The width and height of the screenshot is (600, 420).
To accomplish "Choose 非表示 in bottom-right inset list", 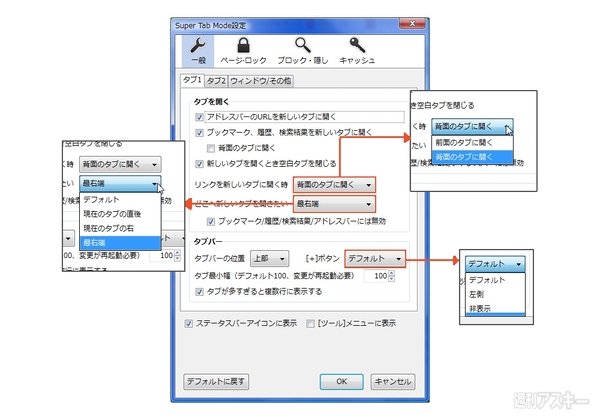I will pos(495,308).
